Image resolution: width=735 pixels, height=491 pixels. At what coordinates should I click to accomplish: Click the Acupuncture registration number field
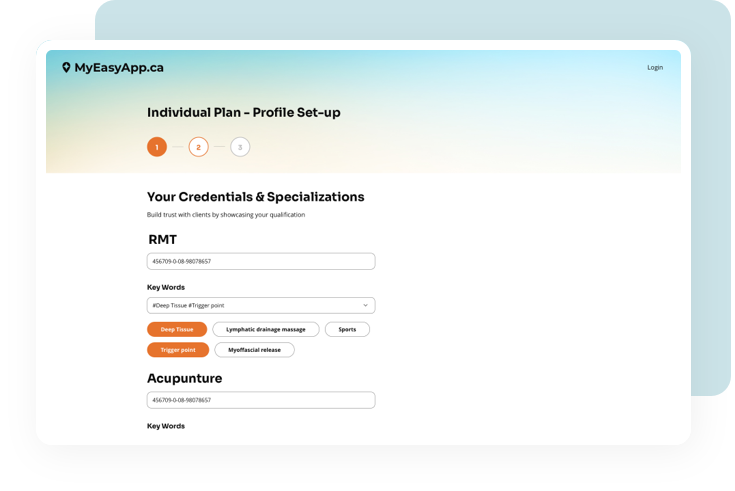(x=261, y=400)
